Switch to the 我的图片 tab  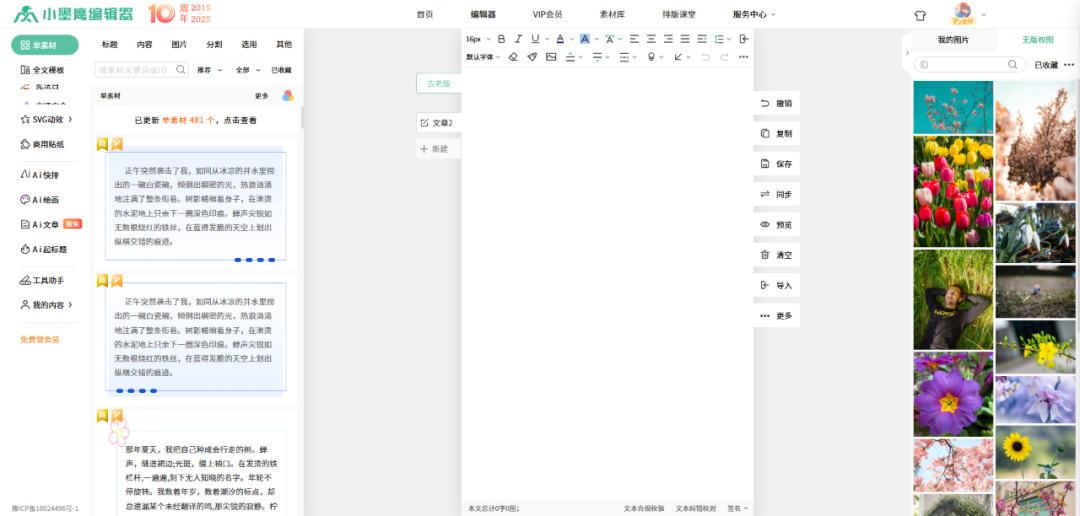coord(953,40)
